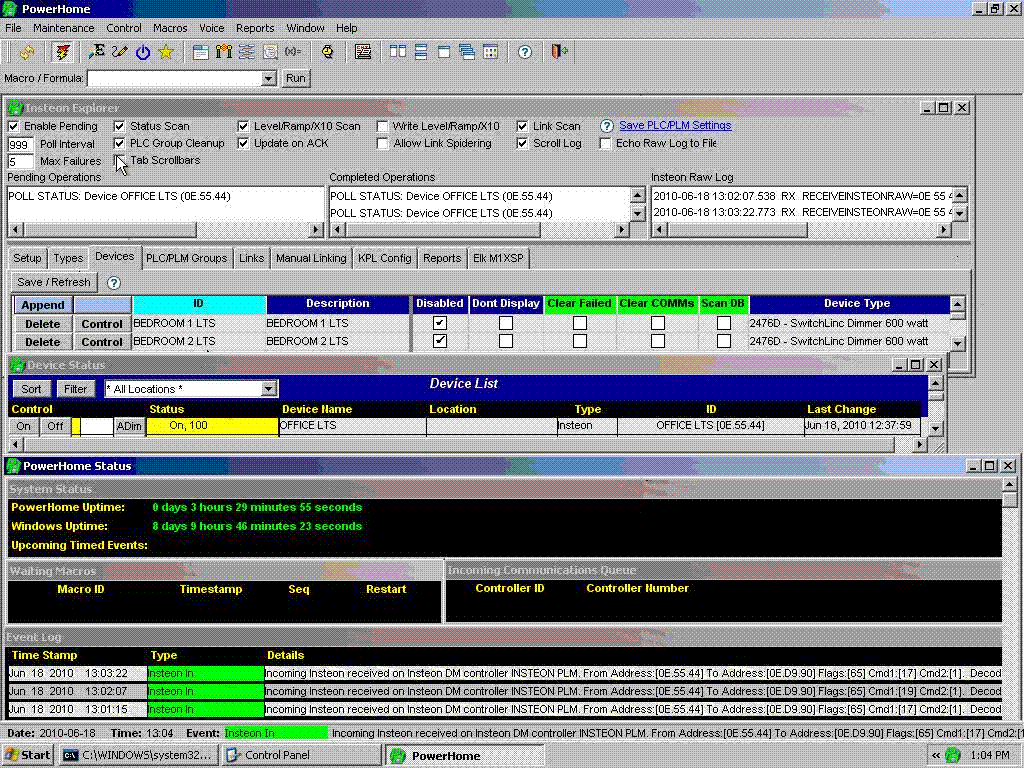
Task: Open the File menu
Action: (13, 28)
